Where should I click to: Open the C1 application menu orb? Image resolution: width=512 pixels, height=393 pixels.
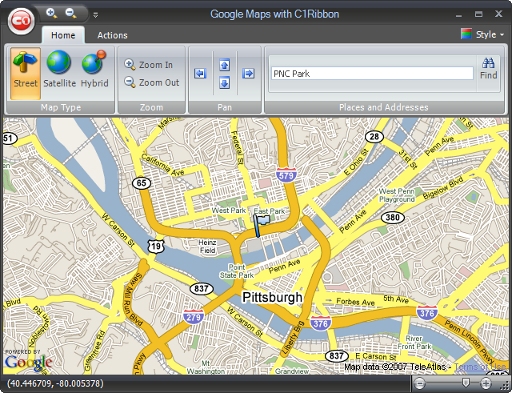[x=21, y=21]
